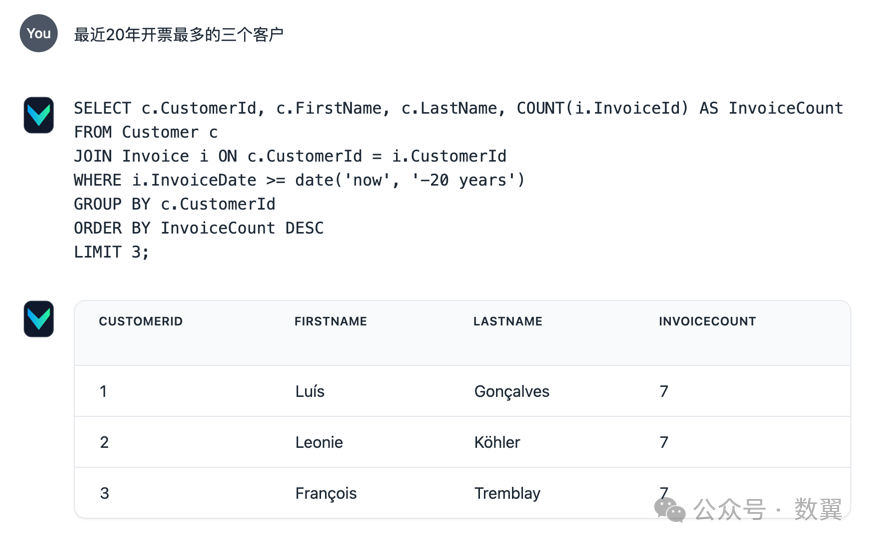Click the WHERE InvoiceDate clause line
The image size is (870, 544).
pos(299,180)
